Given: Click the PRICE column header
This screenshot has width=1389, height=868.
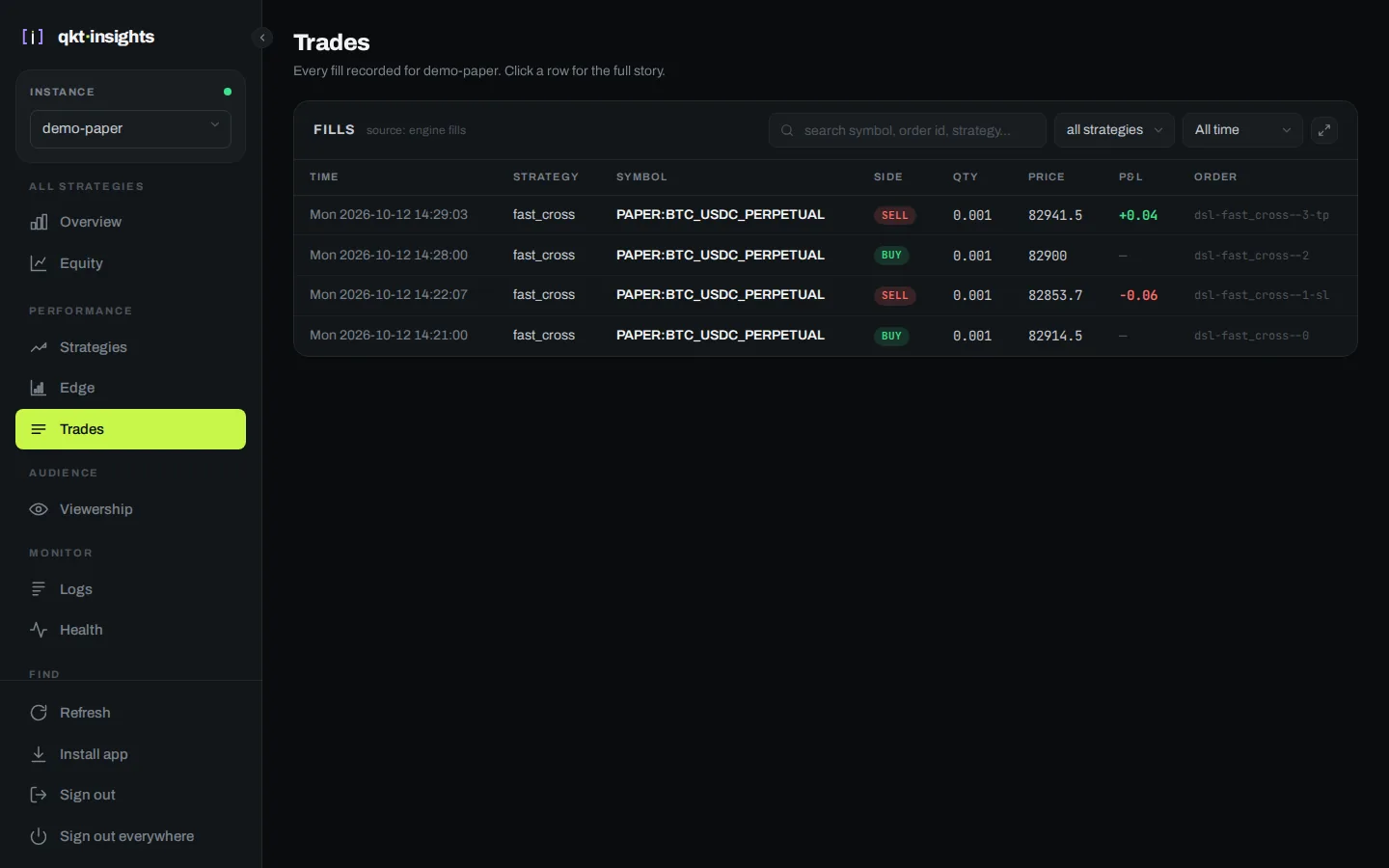Looking at the screenshot, I should coord(1047,177).
